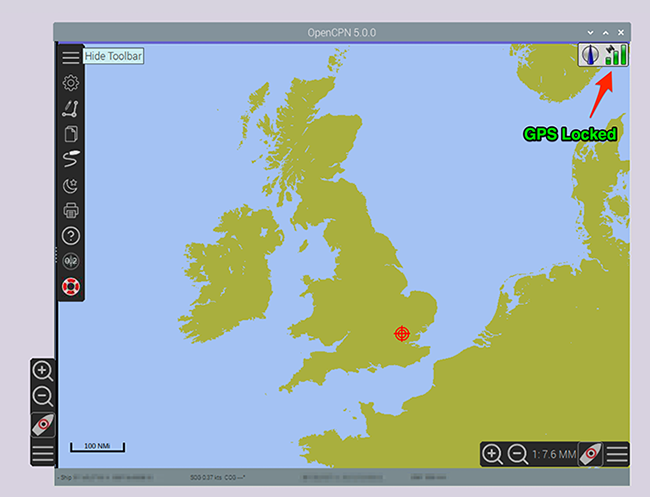
Task: Zoom out using left bottom panel
Action: click(43, 397)
